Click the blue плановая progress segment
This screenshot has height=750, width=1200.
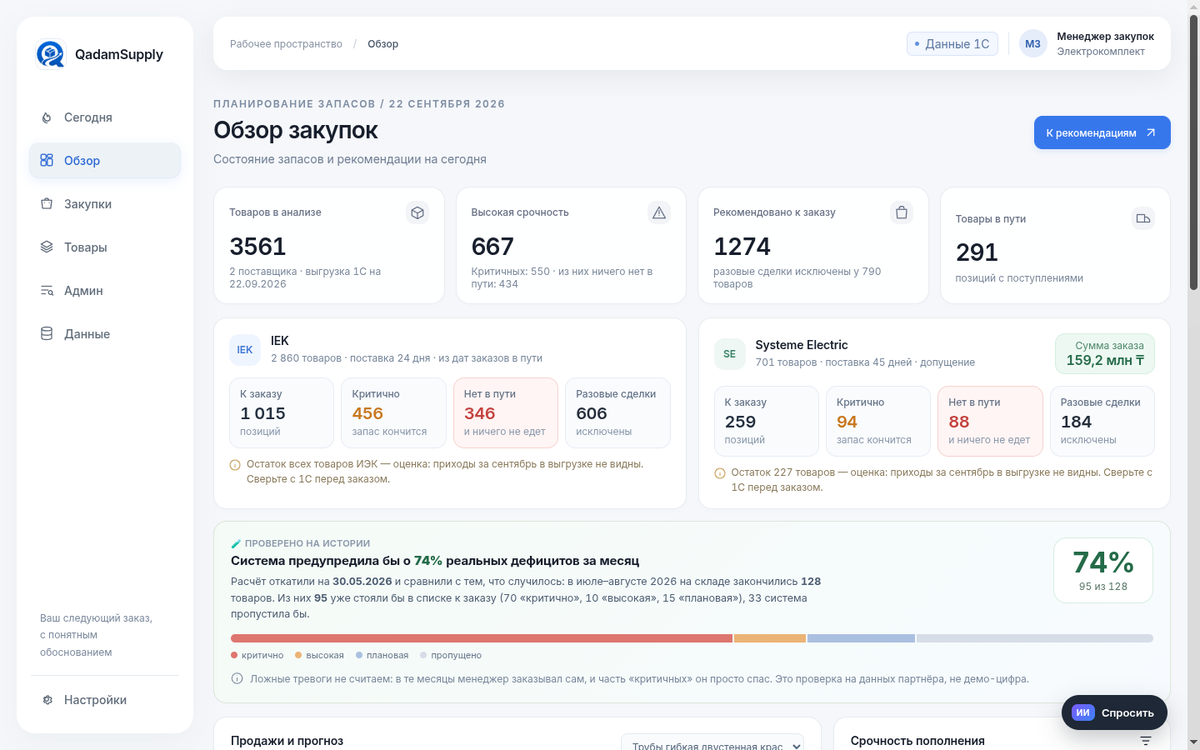(x=861, y=638)
